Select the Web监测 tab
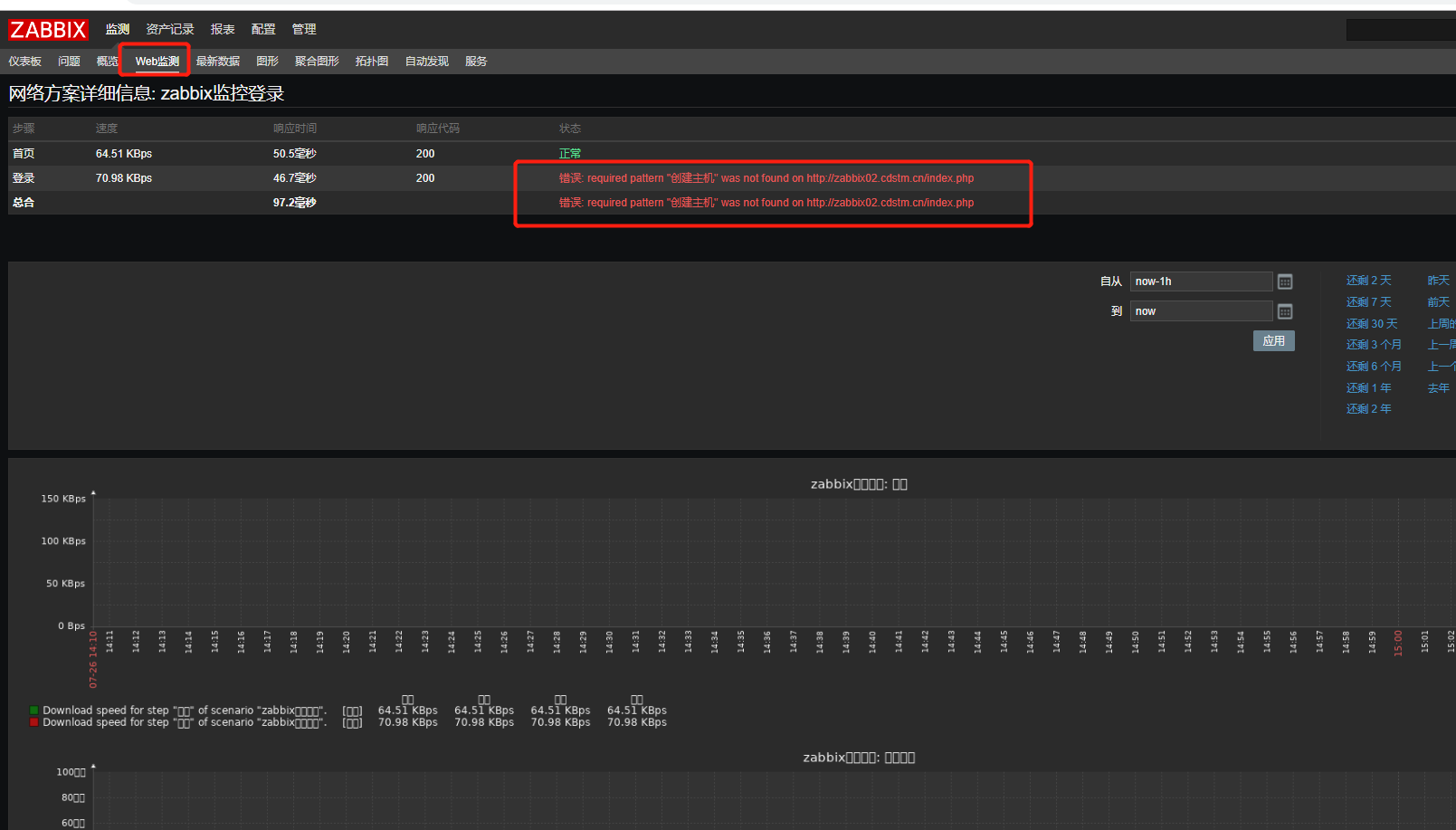The height and width of the screenshot is (830, 1456). point(157,62)
